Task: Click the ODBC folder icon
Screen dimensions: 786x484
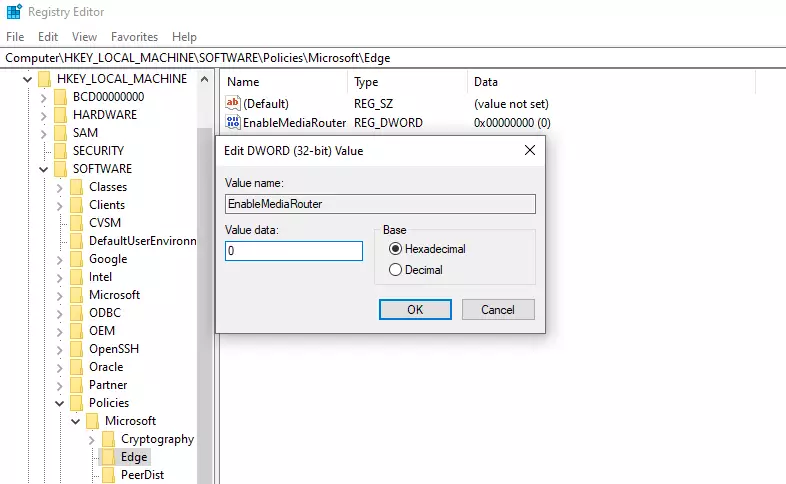Action: (77, 313)
